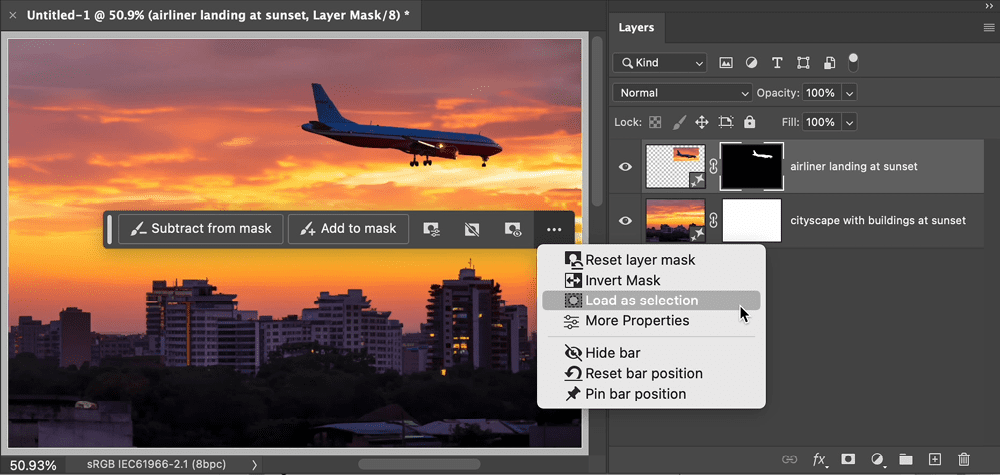This screenshot has width=1000, height=475.
Task: Filter layers by shape layer icon
Action: pos(803,62)
